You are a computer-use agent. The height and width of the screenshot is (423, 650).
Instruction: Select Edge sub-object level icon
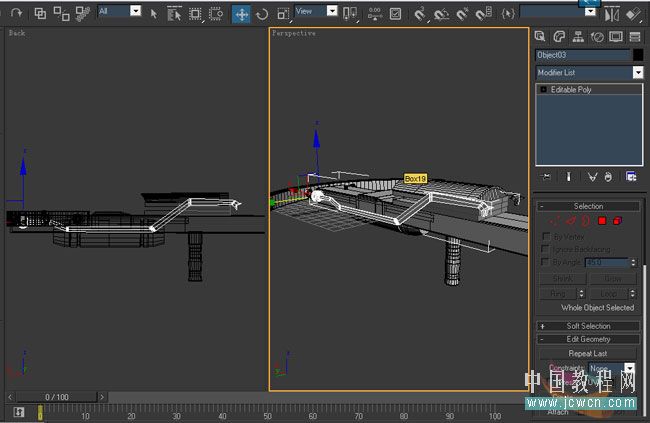coord(571,221)
